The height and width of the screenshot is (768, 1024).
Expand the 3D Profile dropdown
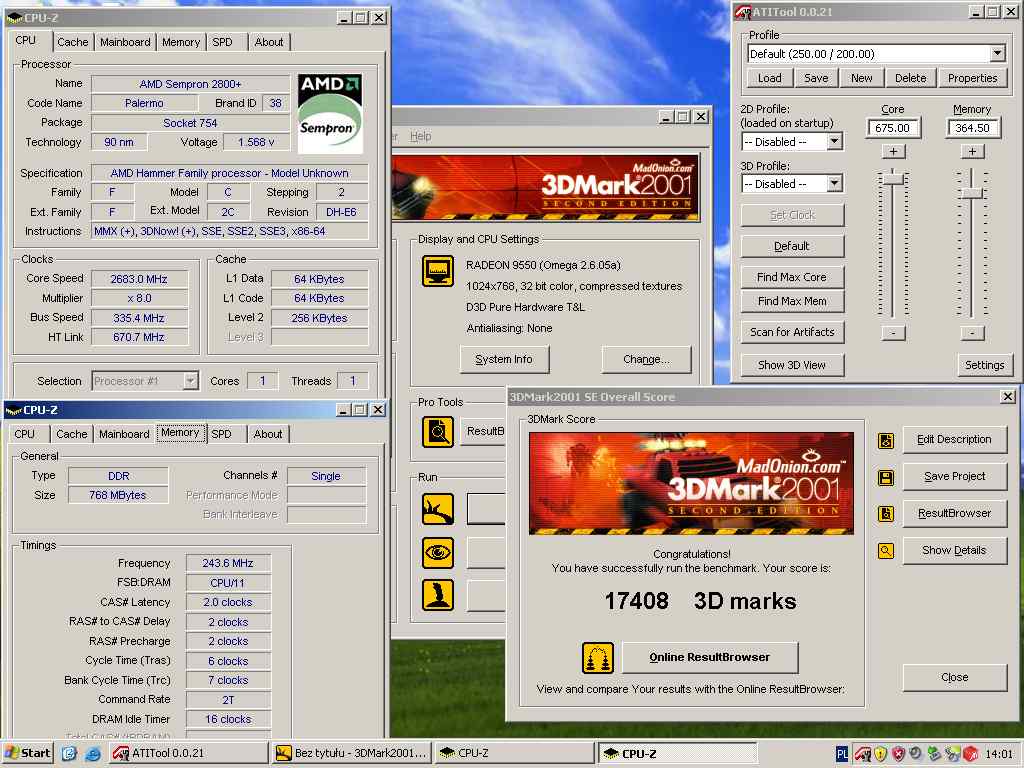(x=834, y=184)
